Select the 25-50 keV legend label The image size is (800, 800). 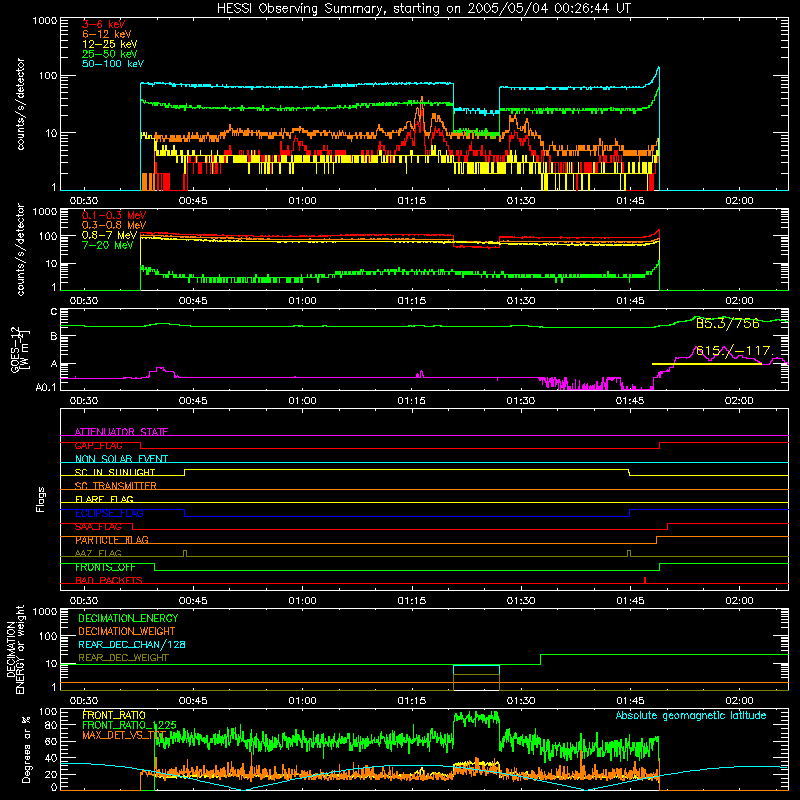pyautogui.click(x=110, y=54)
